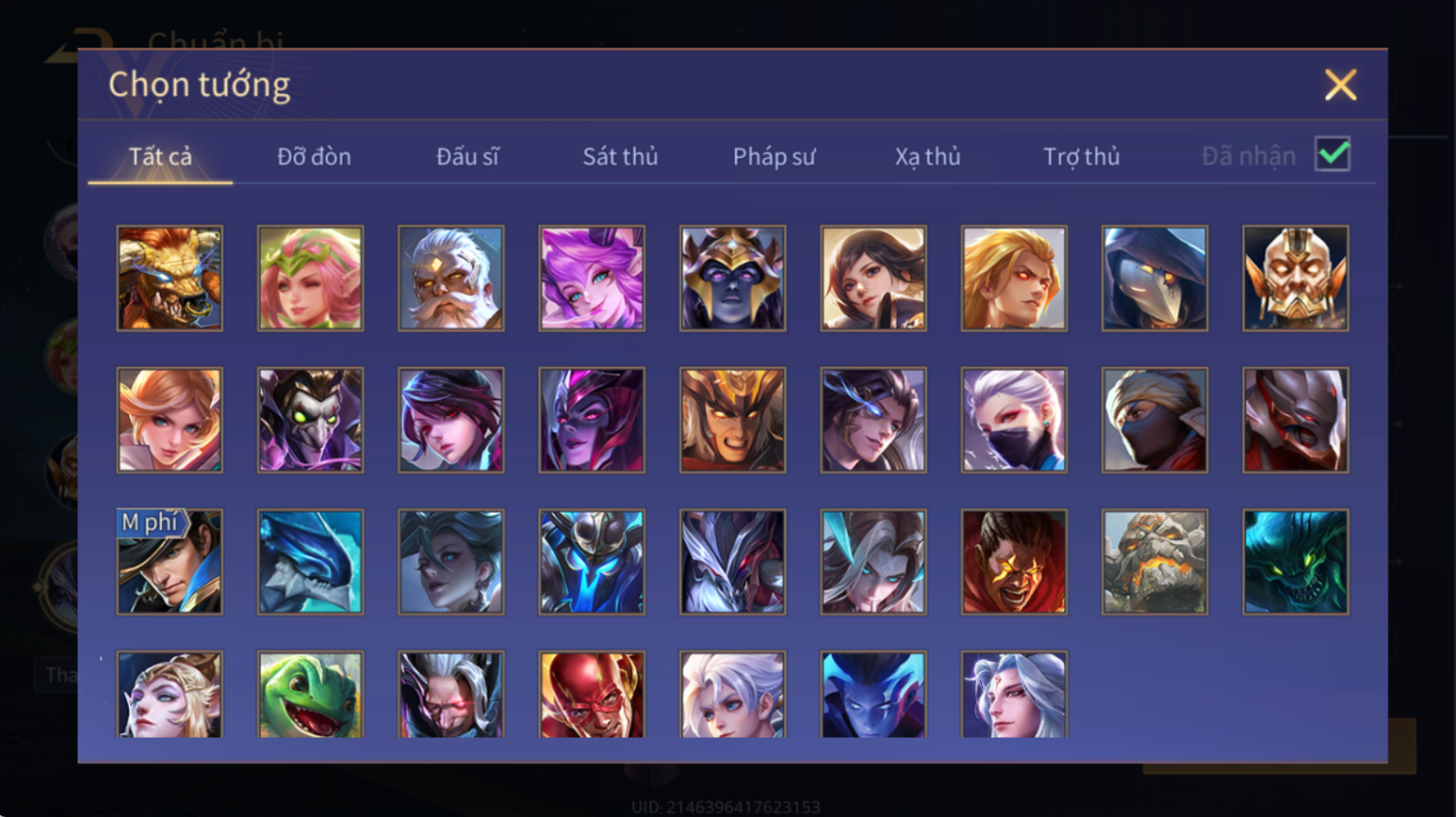This screenshot has width=1456, height=817.
Task: Select the Đấu sĩ tab
Action: tap(467, 156)
